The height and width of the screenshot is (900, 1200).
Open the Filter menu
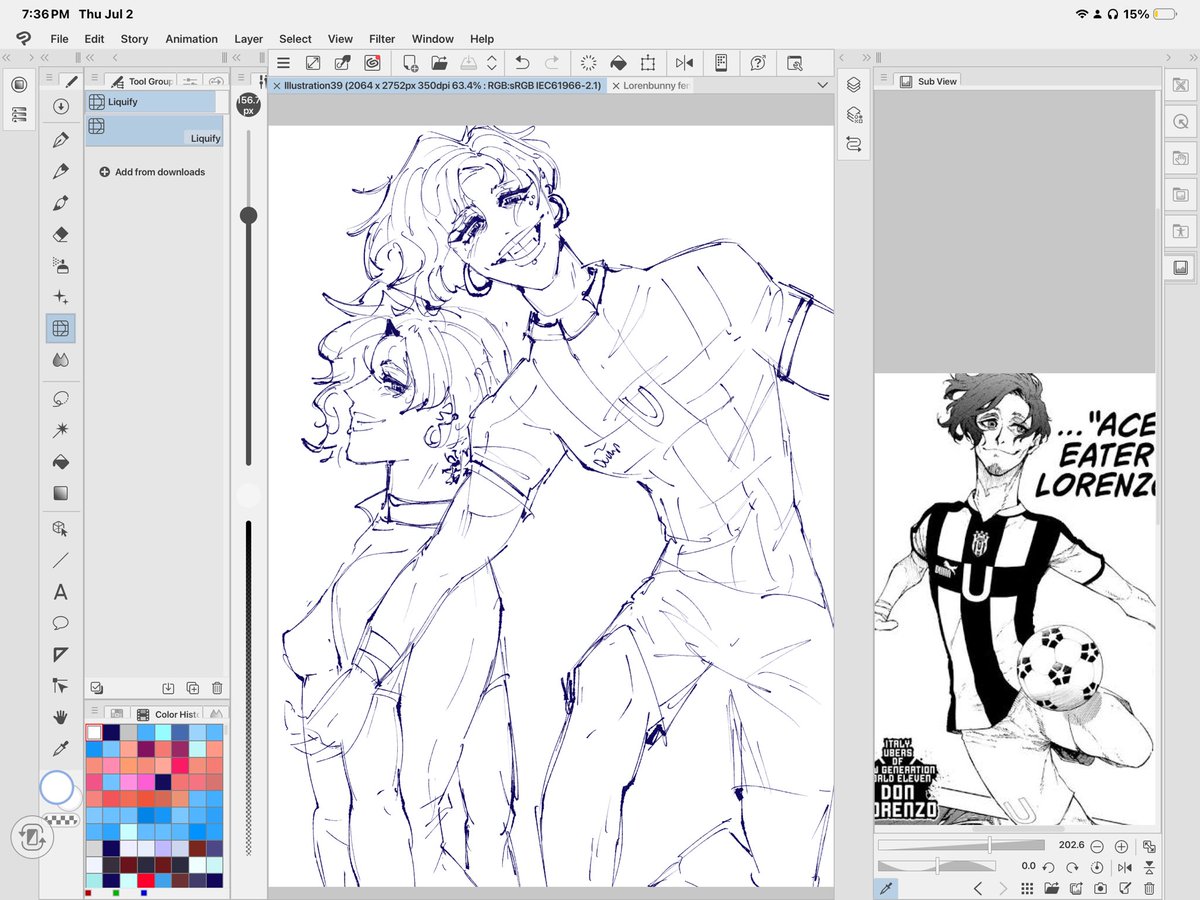(x=382, y=39)
